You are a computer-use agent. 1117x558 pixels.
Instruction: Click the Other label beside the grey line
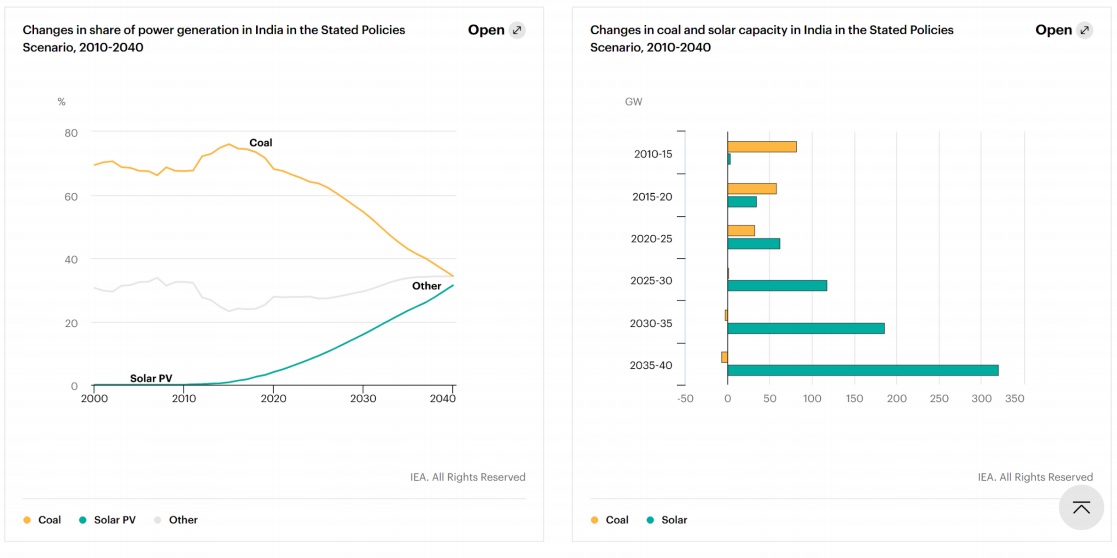click(427, 286)
